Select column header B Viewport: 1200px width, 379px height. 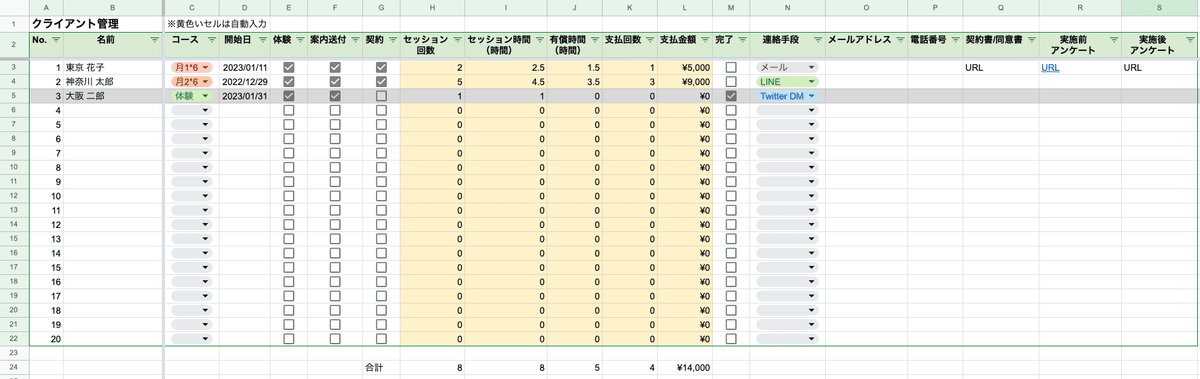click(x=113, y=7)
